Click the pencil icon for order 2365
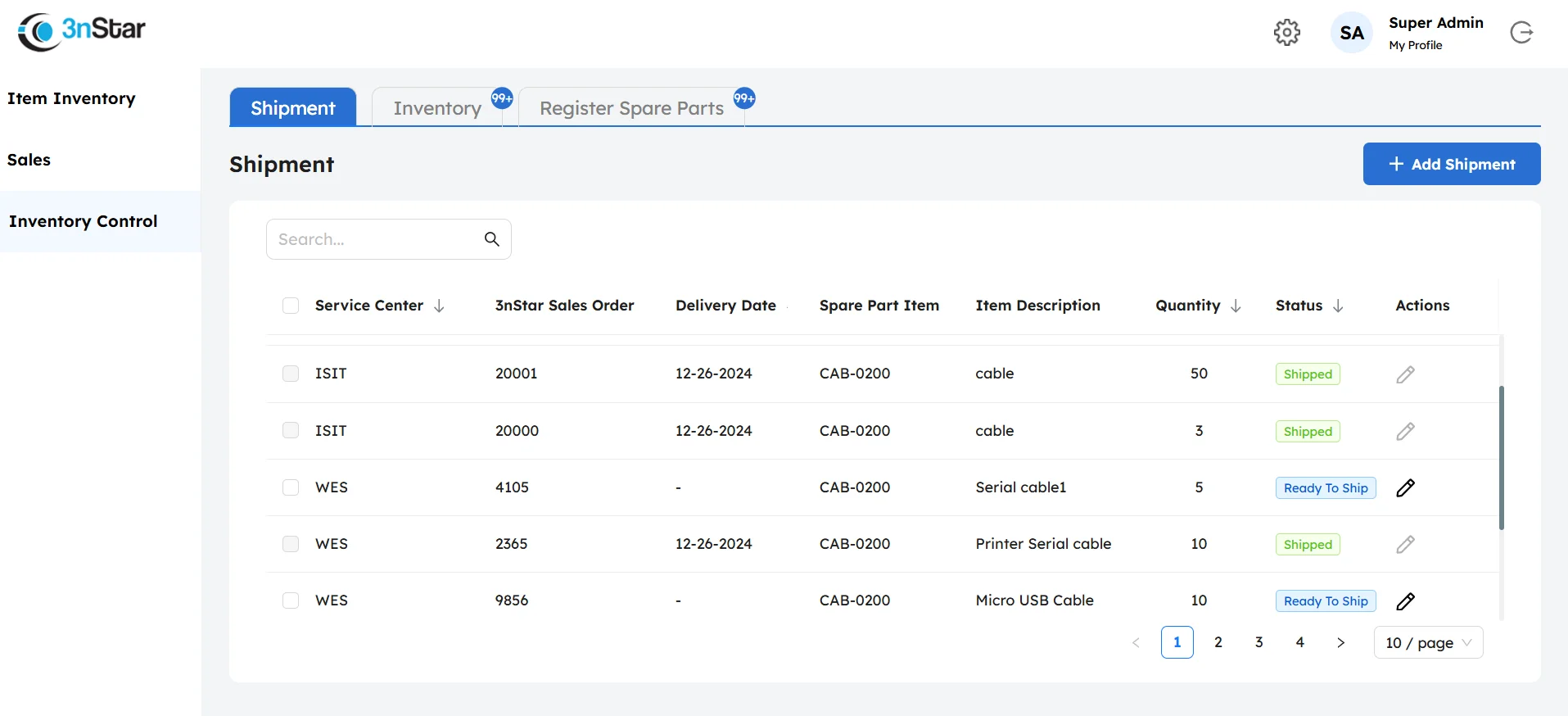 click(1405, 545)
